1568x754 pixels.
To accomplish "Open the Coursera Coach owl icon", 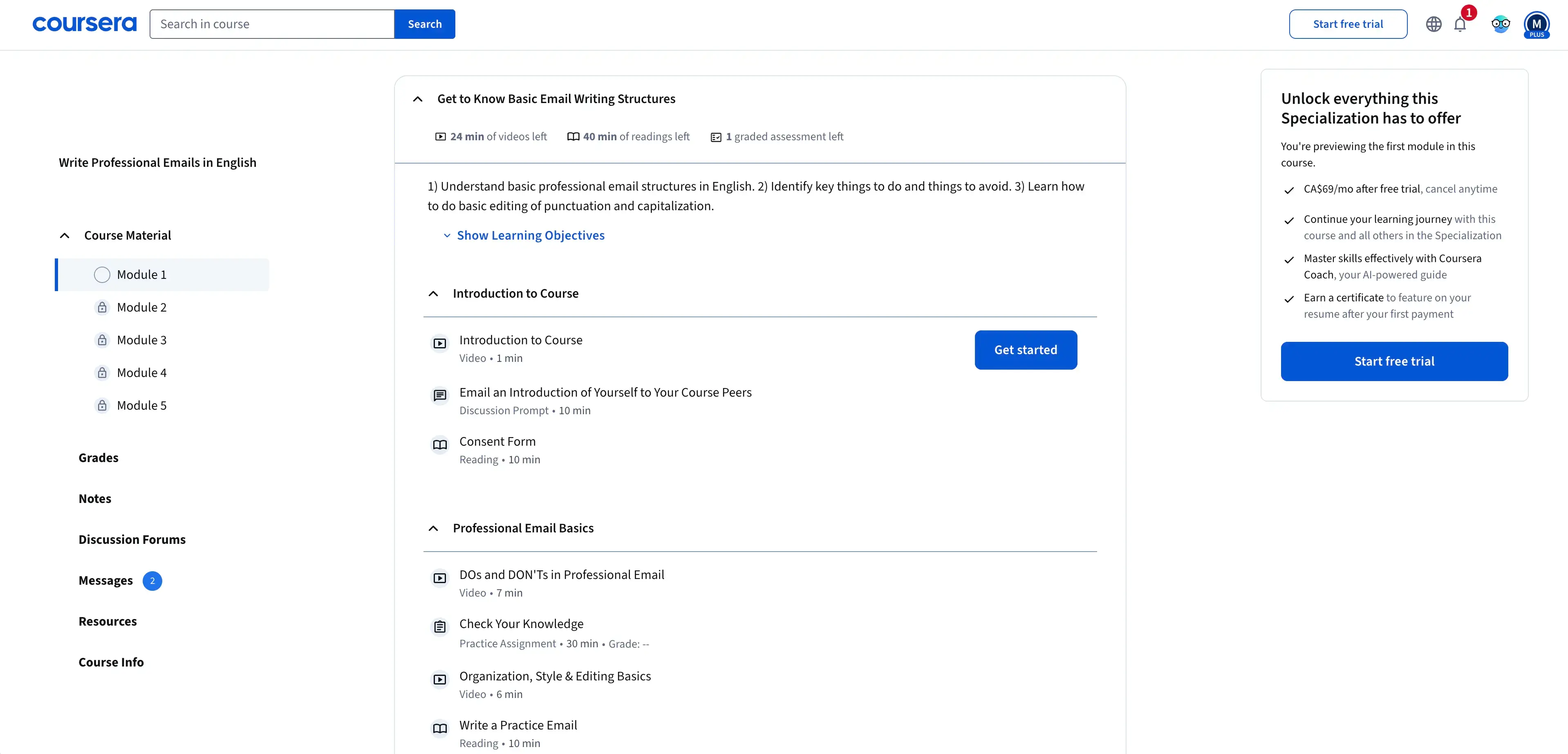I will point(1501,25).
